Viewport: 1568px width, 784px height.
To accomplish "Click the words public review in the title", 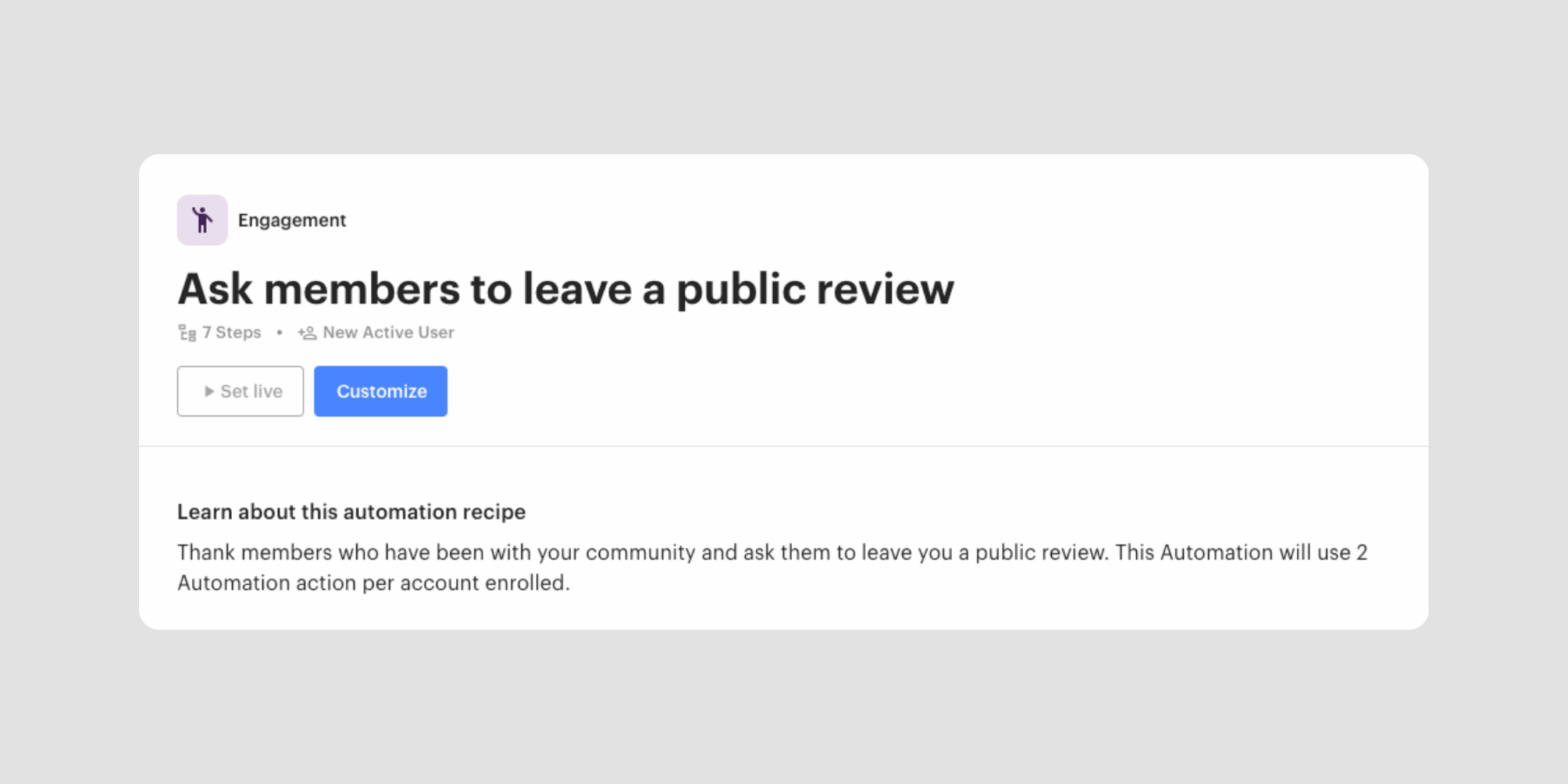I will [x=815, y=289].
